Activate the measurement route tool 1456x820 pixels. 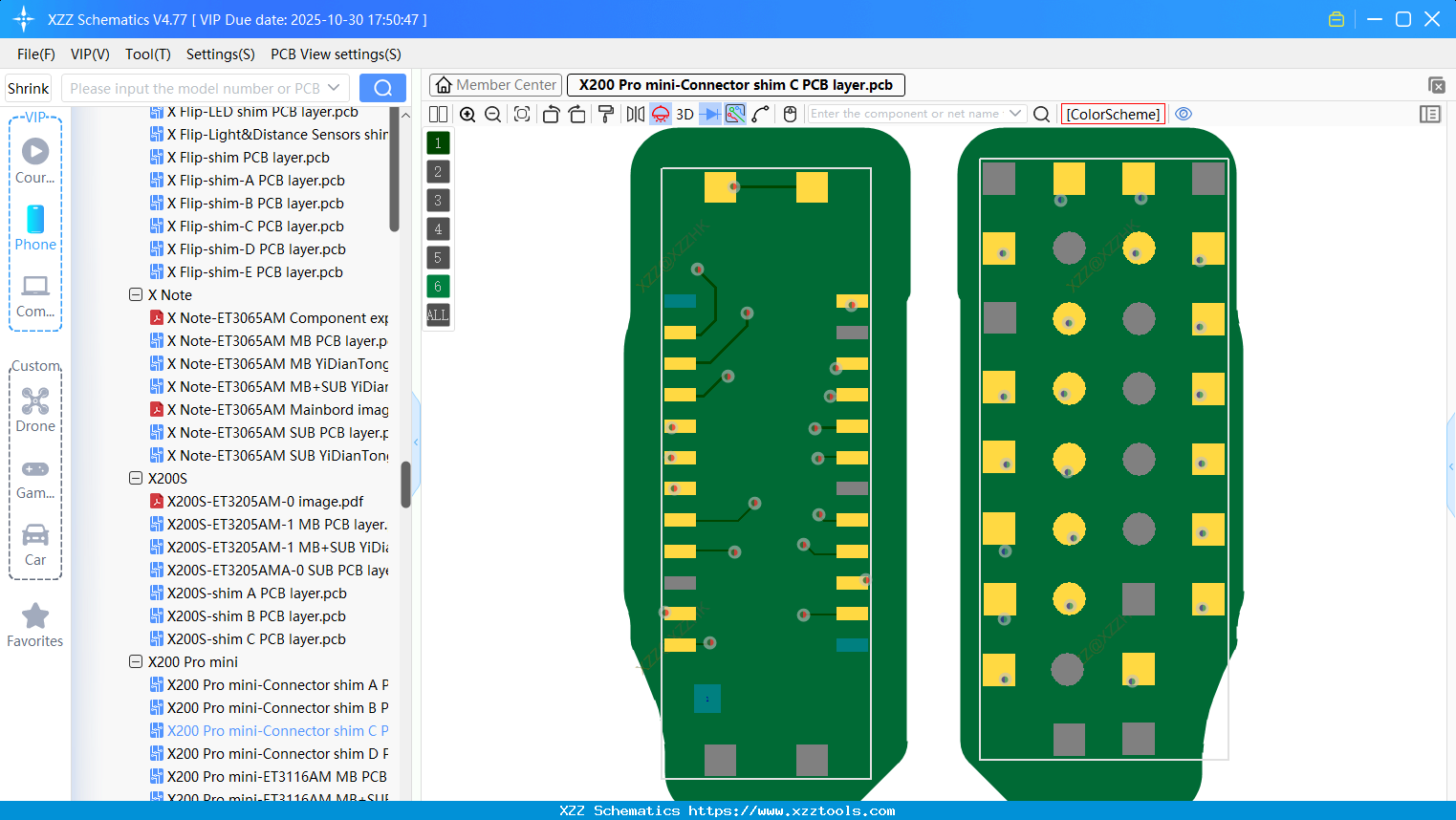pyautogui.click(x=760, y=114)
